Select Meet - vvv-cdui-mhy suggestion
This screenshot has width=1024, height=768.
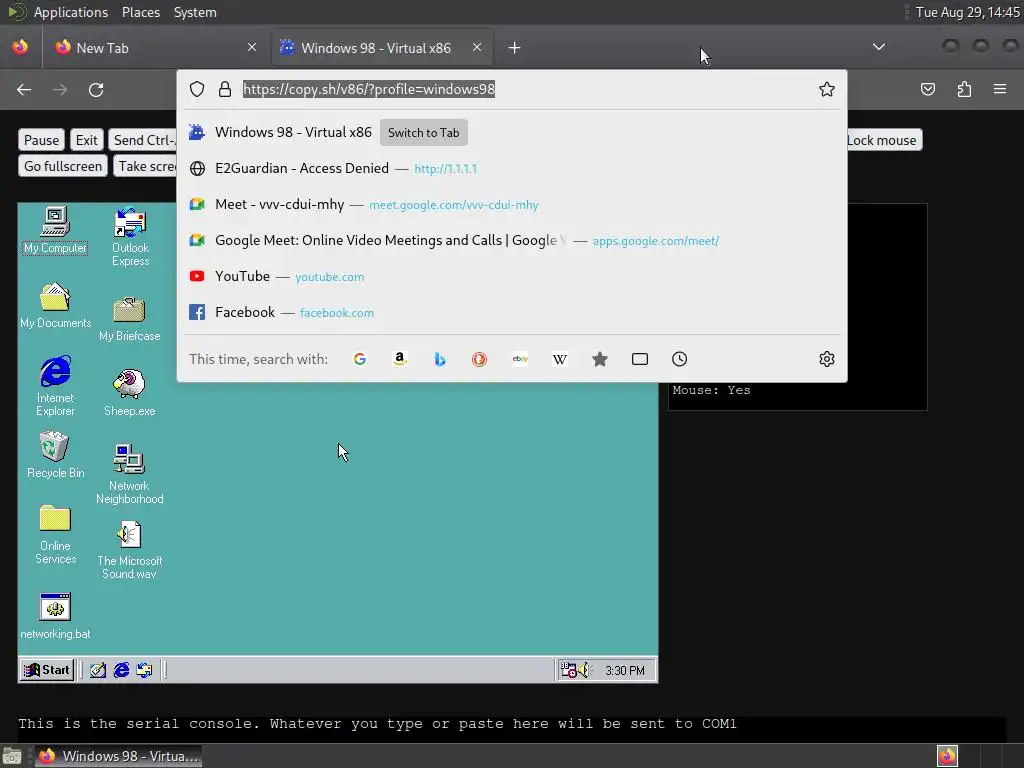pyautogui.click(x=512, y=204)
